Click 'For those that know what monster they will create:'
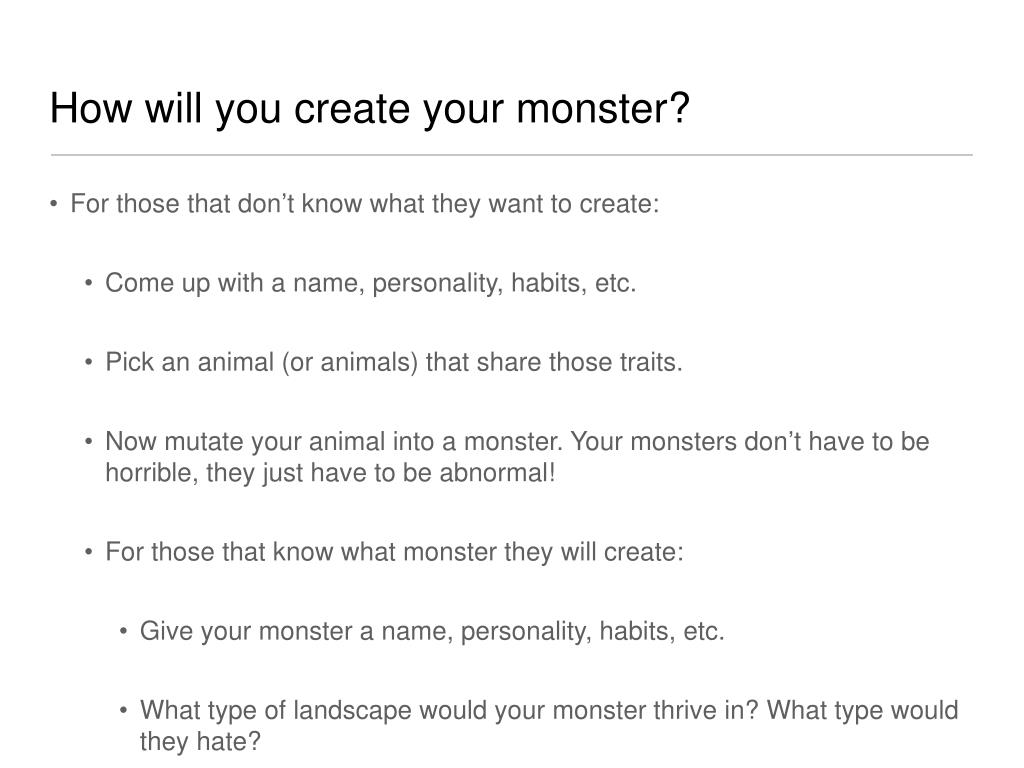The width and height of the screenshot is (1024, 768). point(394,552)
